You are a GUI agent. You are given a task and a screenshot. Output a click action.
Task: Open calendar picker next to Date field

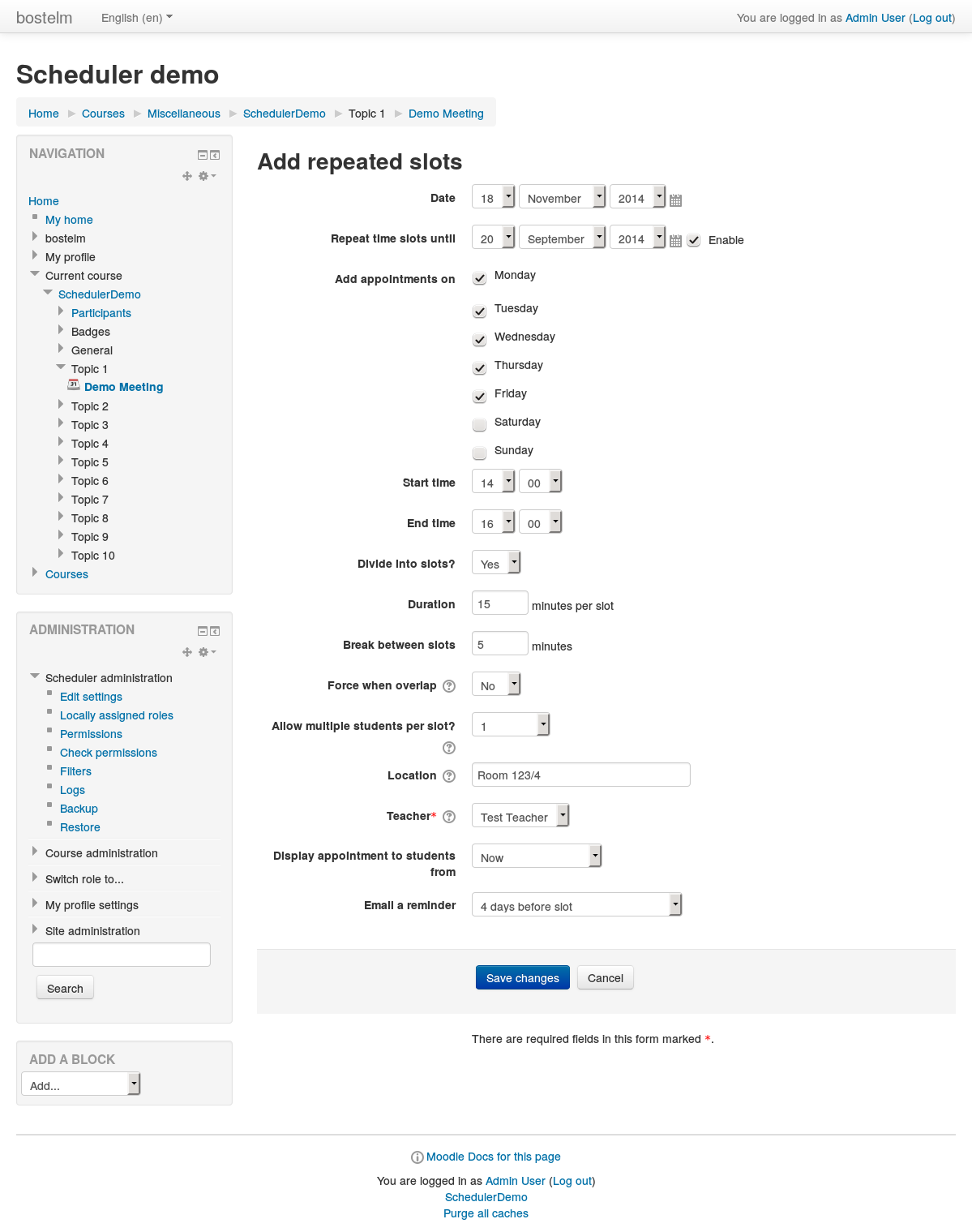coord(675,200)
